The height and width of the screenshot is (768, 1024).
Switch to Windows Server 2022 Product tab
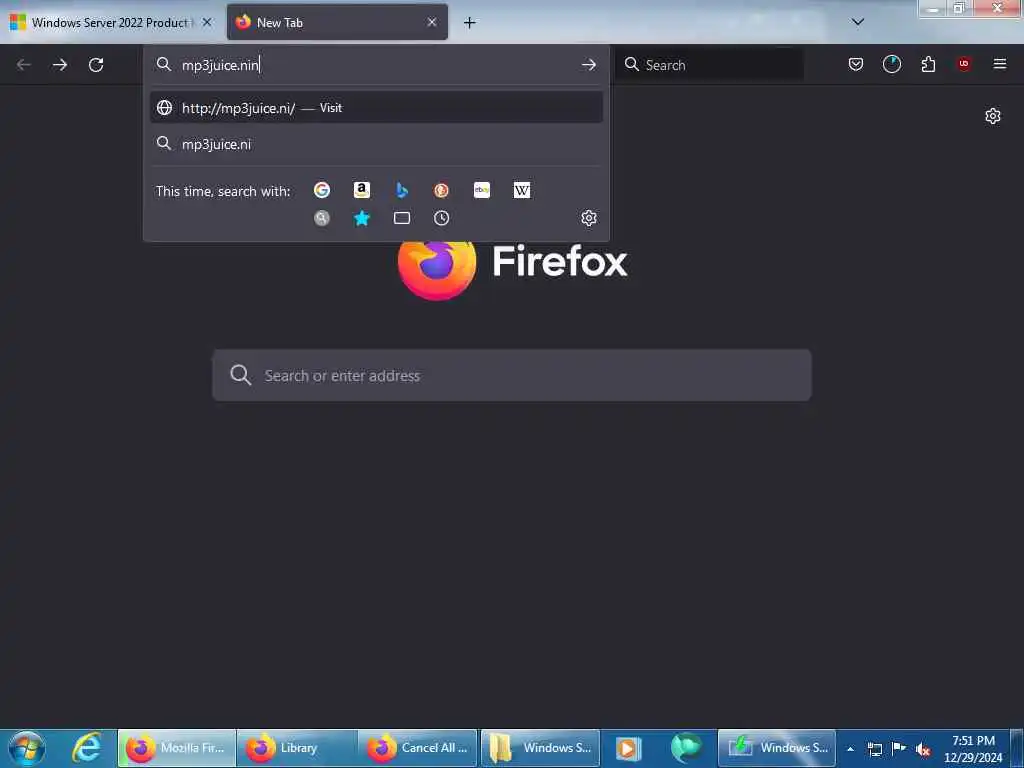coord(112,22)
